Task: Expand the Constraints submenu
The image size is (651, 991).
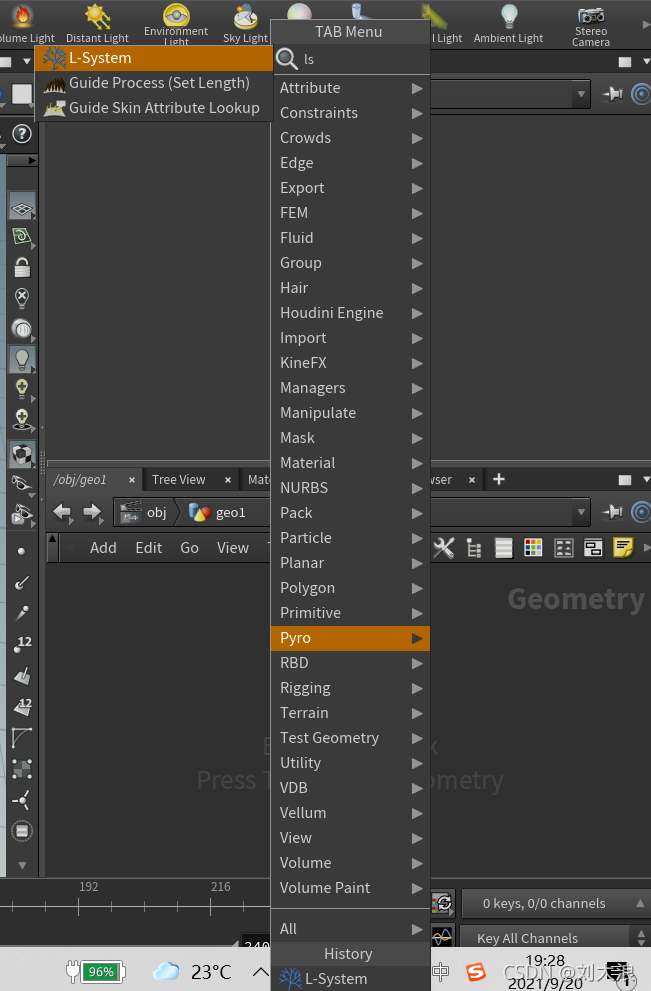Action: click(350, 113)
